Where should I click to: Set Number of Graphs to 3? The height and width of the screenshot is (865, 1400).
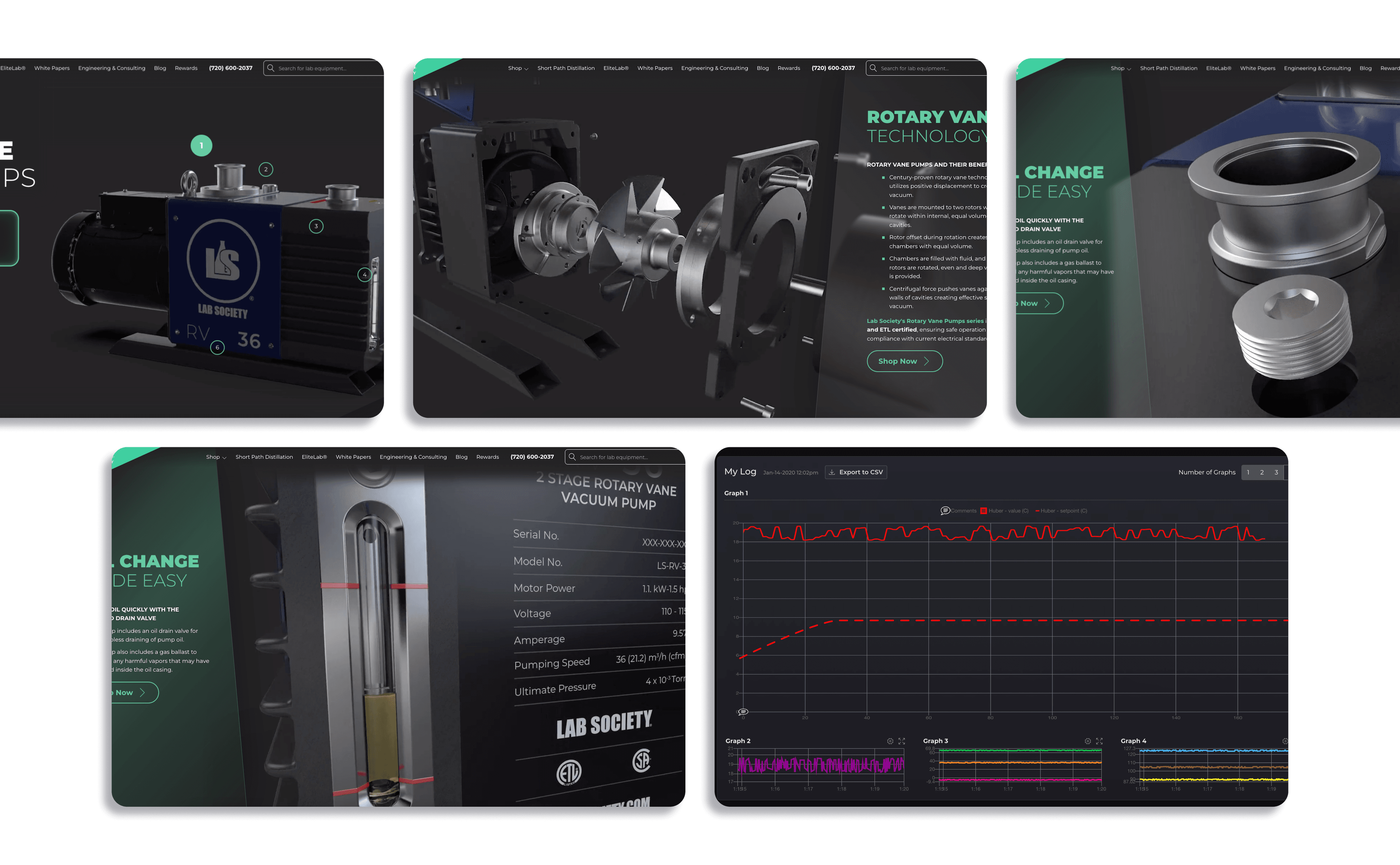pyautogui.click(x=1276, y=472)
